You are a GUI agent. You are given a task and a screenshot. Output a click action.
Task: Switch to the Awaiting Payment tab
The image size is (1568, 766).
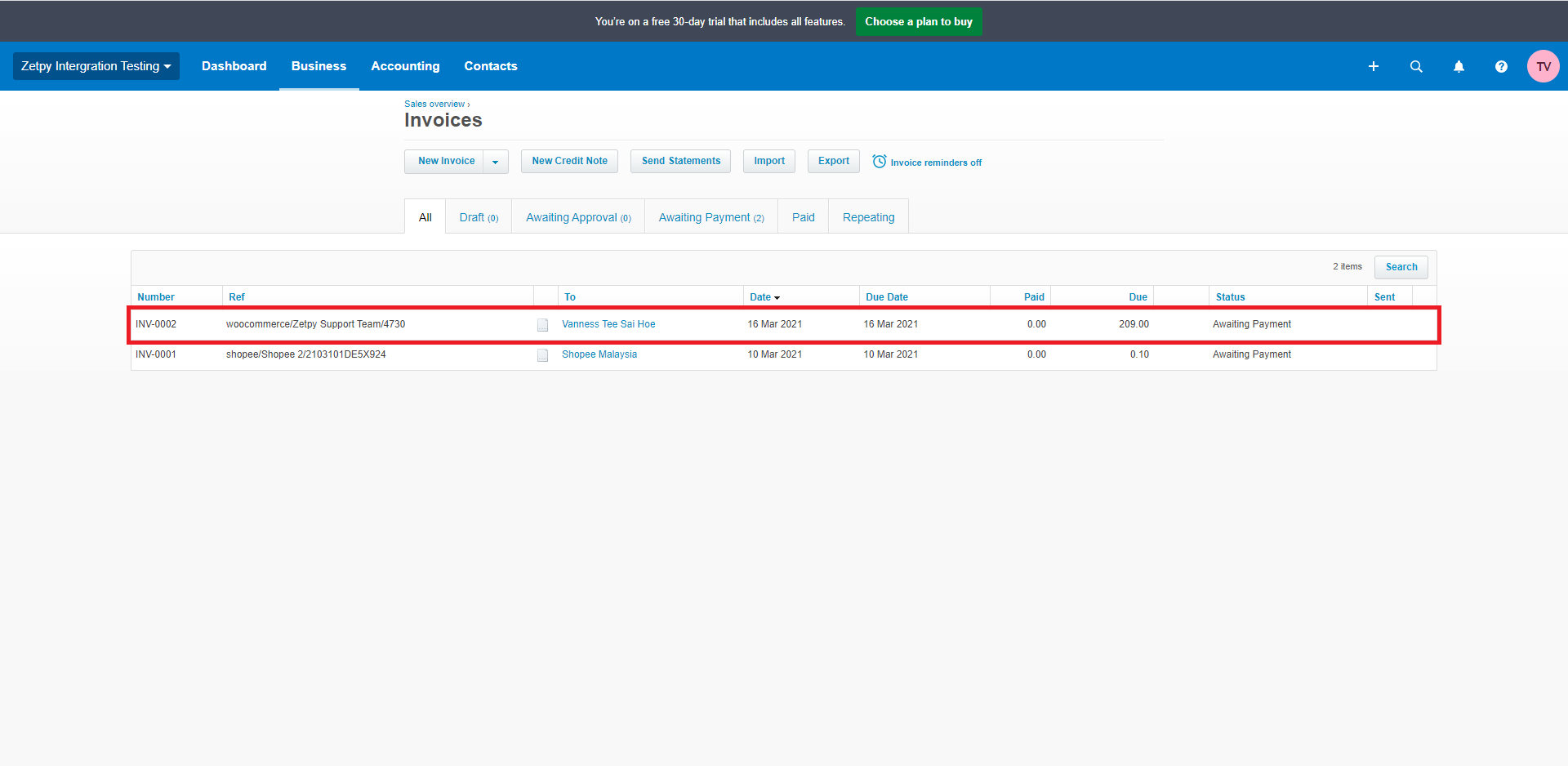[710, 217]
